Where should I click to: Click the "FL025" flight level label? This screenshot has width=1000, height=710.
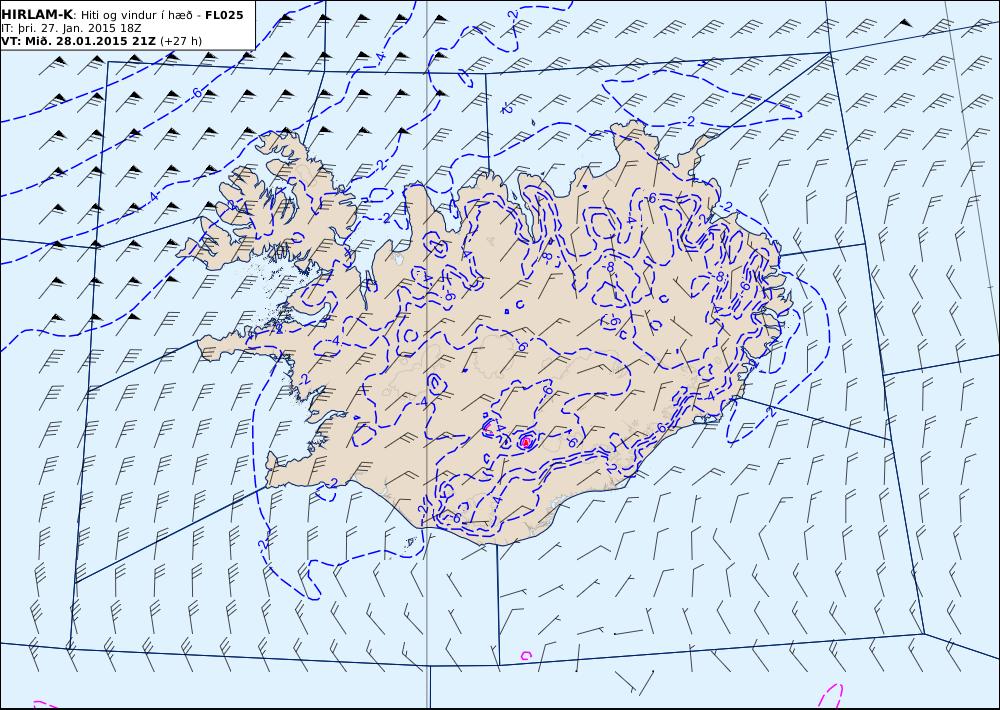(x=224, y=15)
